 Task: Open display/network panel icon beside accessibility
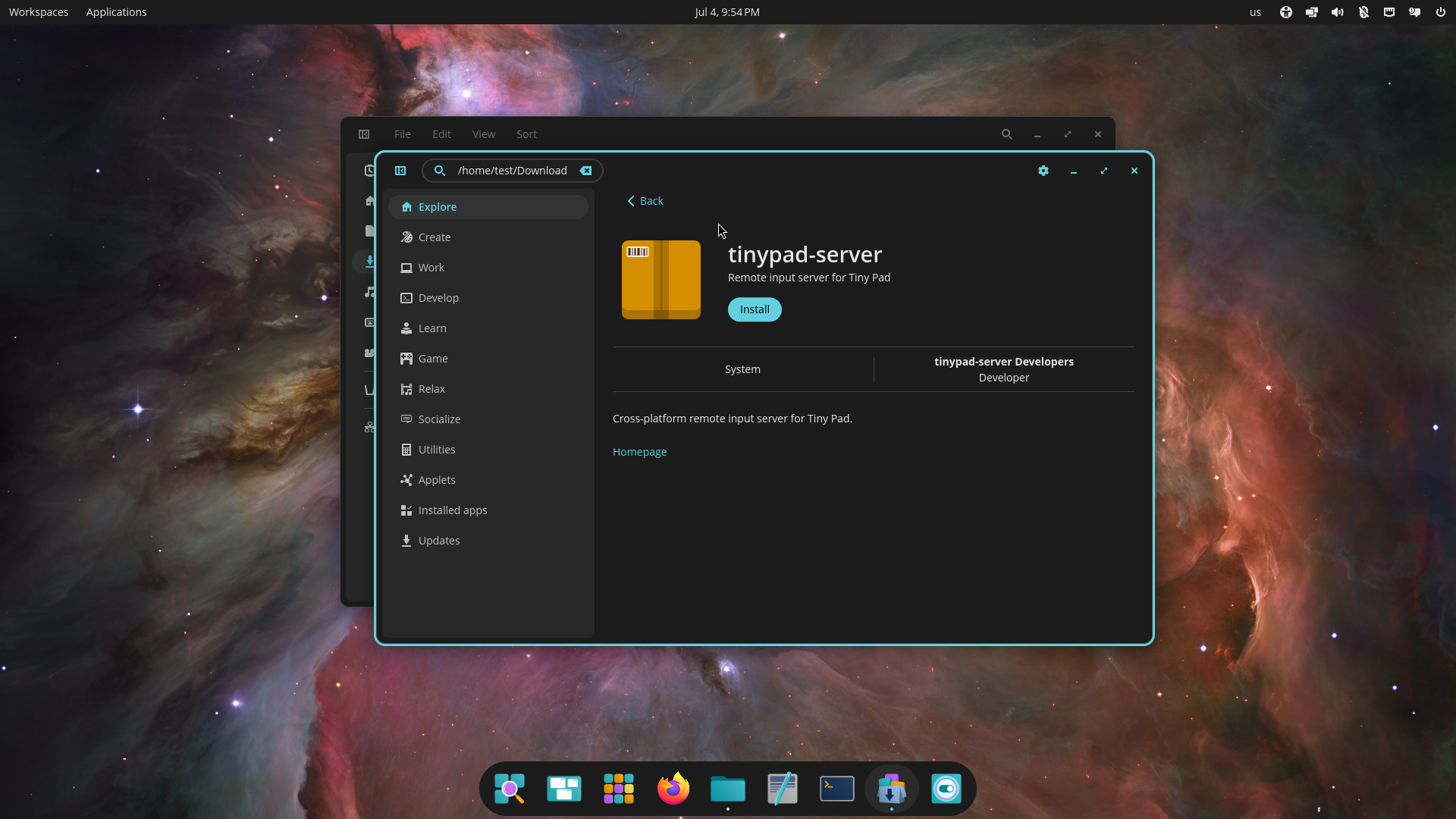click(x=1312, y=12)
